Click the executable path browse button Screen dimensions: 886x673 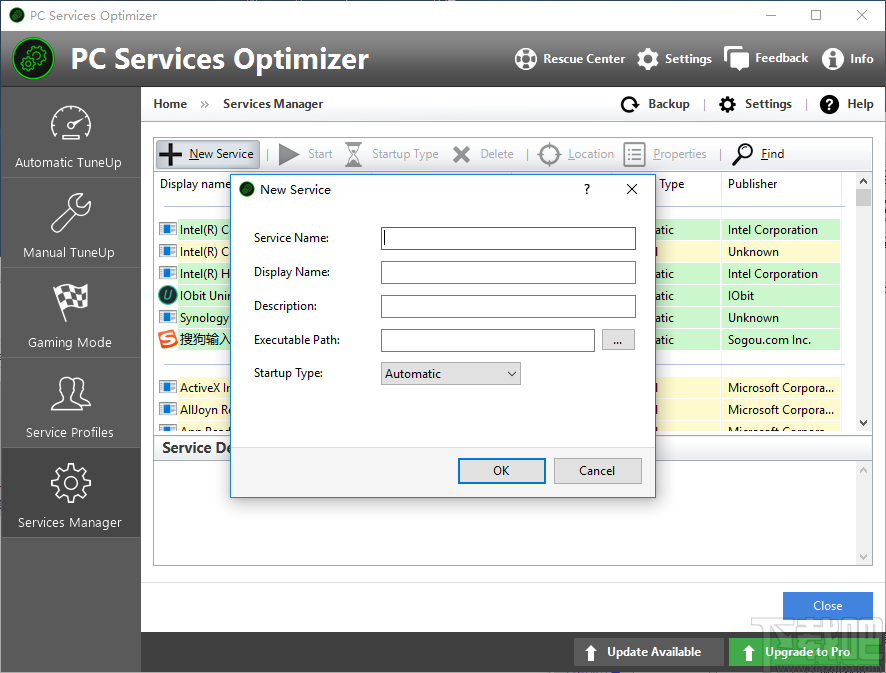618,340
